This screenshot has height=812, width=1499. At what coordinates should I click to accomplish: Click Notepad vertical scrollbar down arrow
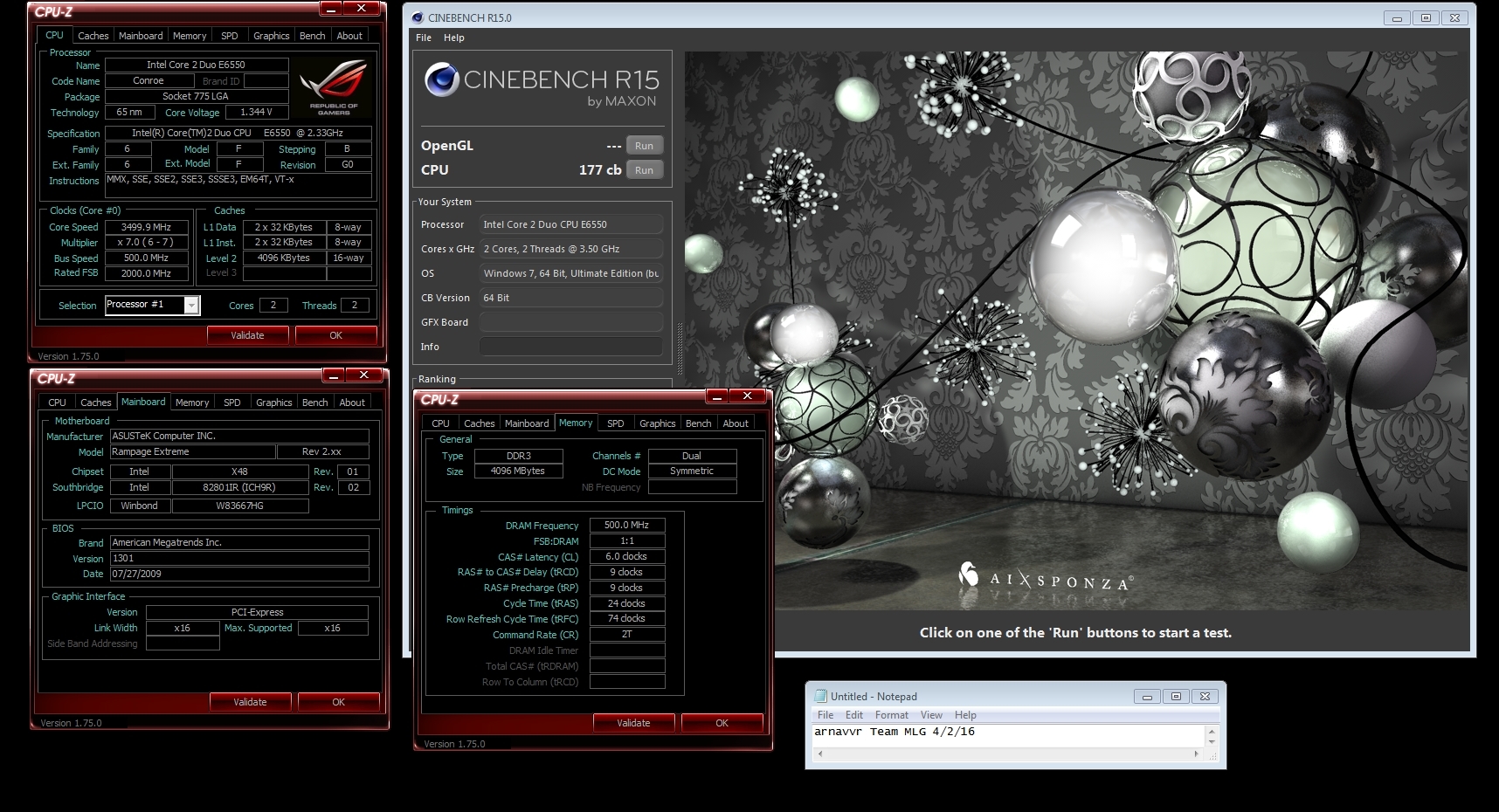(x=1212, y=741)
